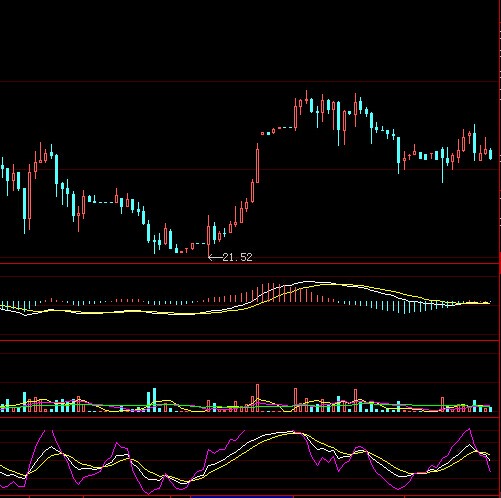The height and width of the screenshot is (498, 501).
Task: Select the last cyan candlestick on the right
Action: (491, 154)
